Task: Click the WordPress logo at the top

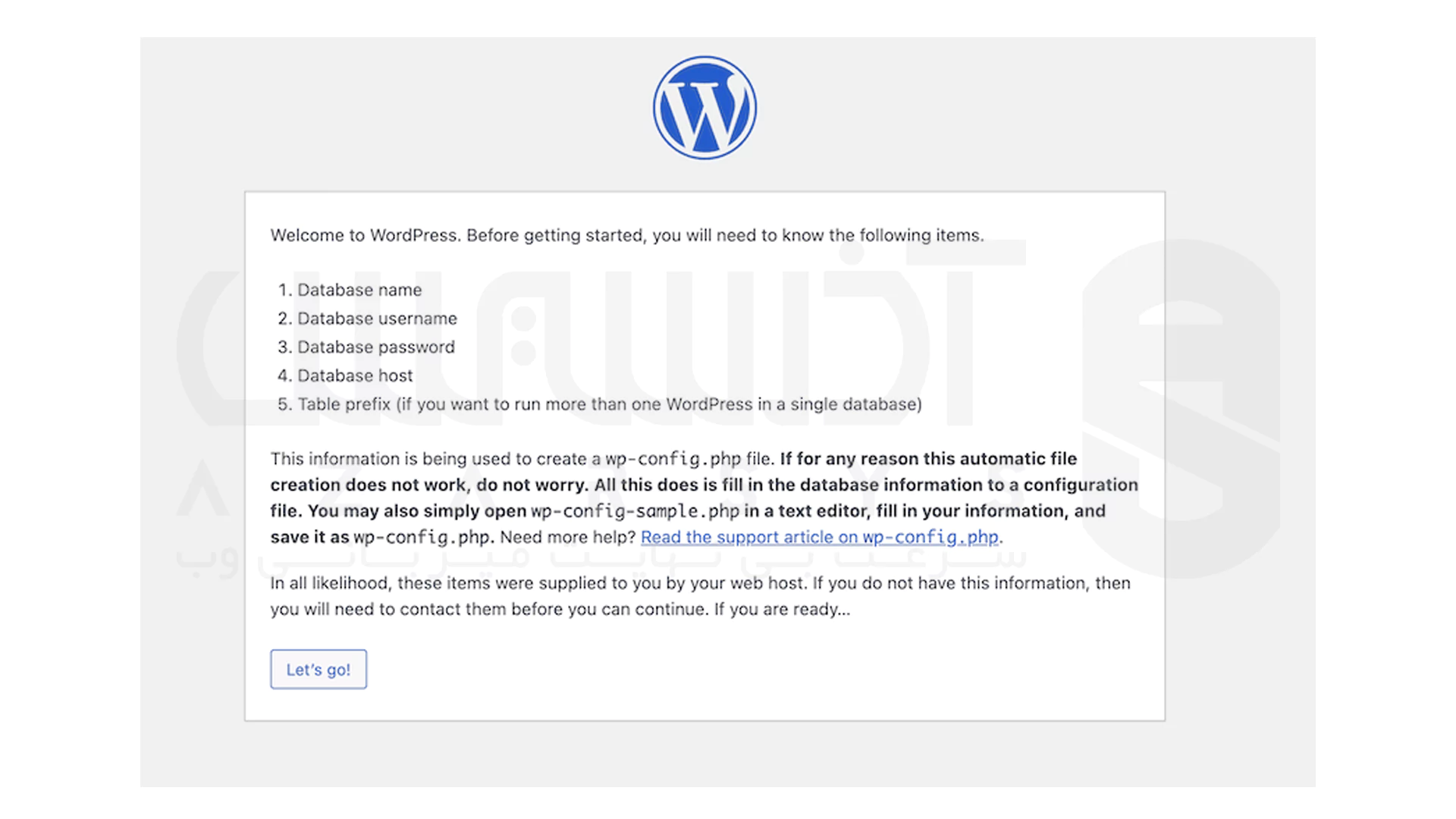Action: [704, 108]
